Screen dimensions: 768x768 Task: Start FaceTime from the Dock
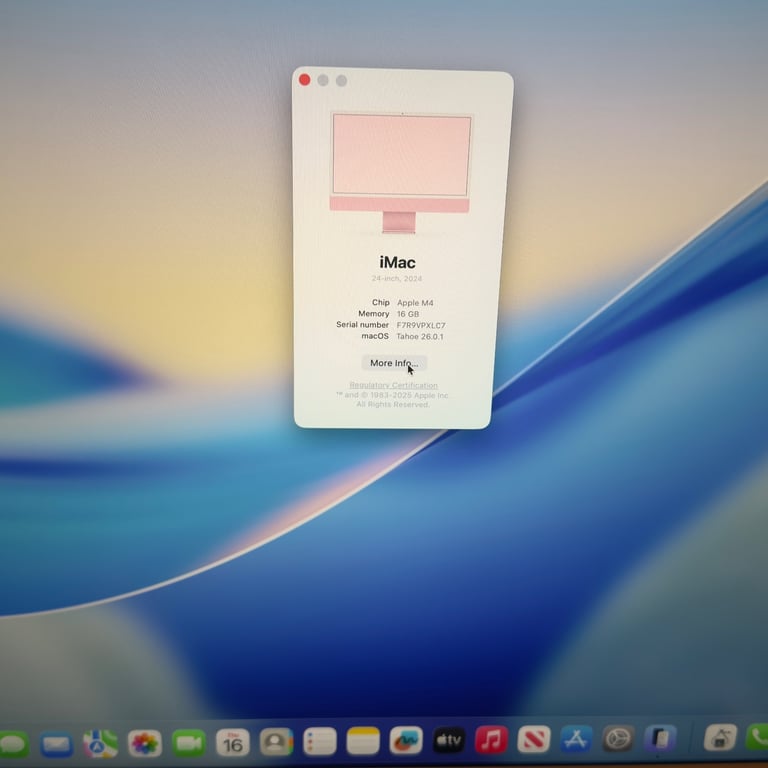tap(189, 743)
